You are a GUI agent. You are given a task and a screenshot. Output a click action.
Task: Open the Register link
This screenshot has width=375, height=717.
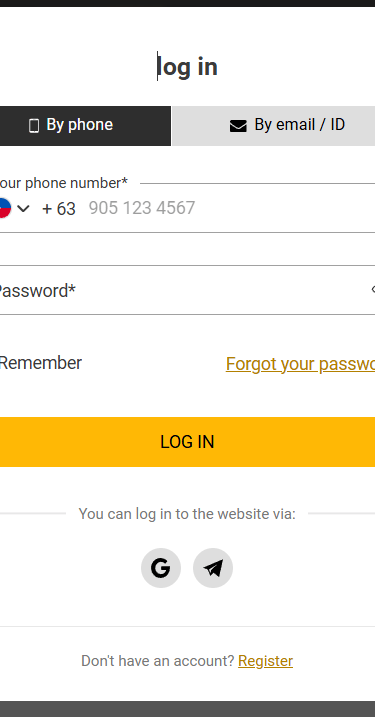point(265,661)
